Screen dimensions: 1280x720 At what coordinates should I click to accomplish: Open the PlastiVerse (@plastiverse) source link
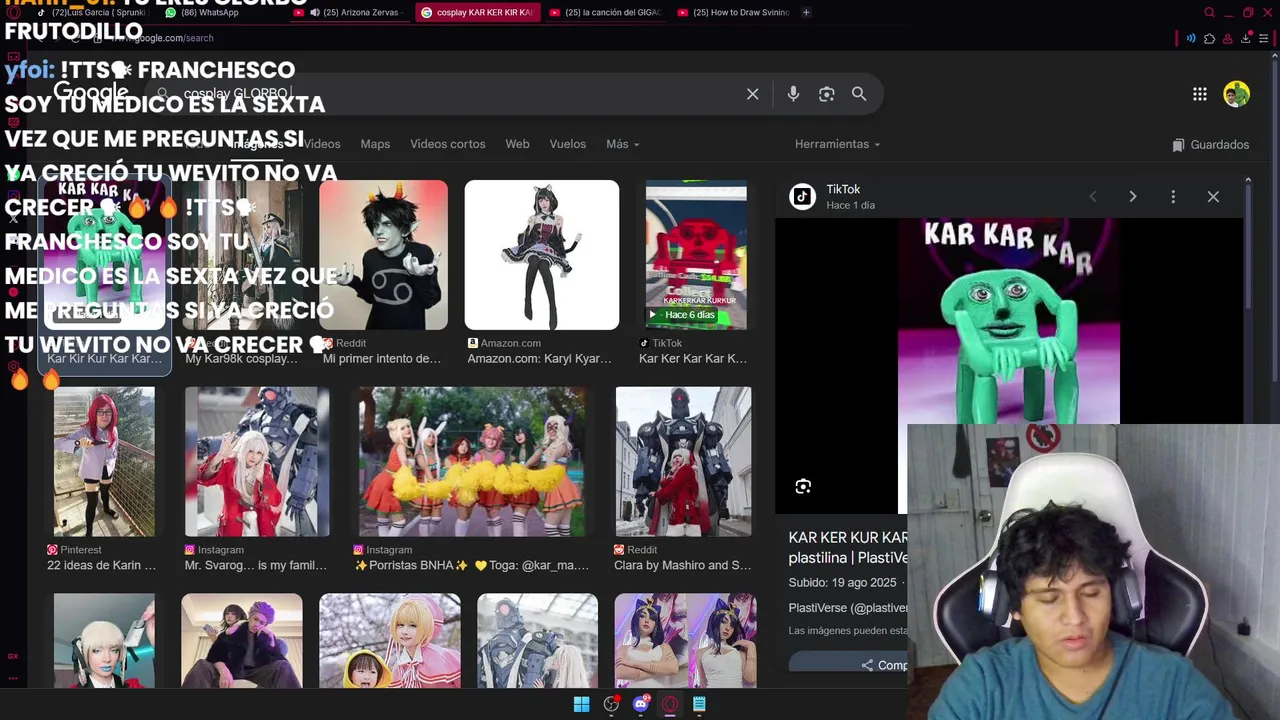tap(848, 608)
